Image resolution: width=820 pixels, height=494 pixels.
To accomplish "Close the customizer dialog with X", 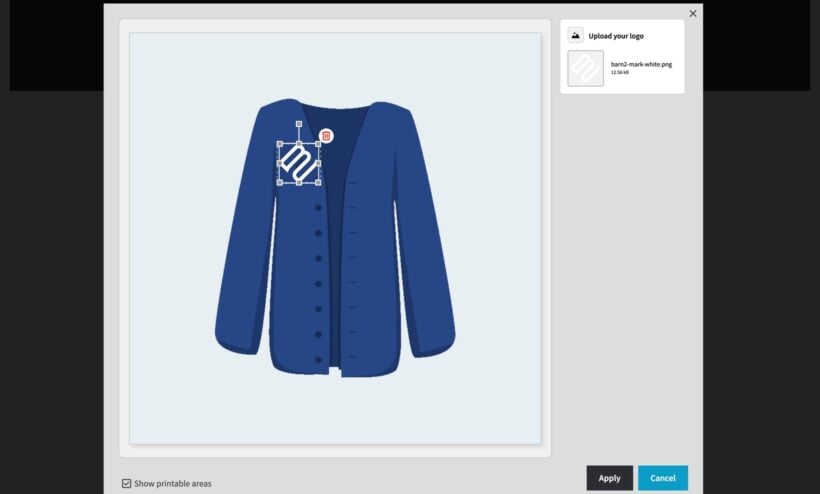I will (x=693, y=14).
